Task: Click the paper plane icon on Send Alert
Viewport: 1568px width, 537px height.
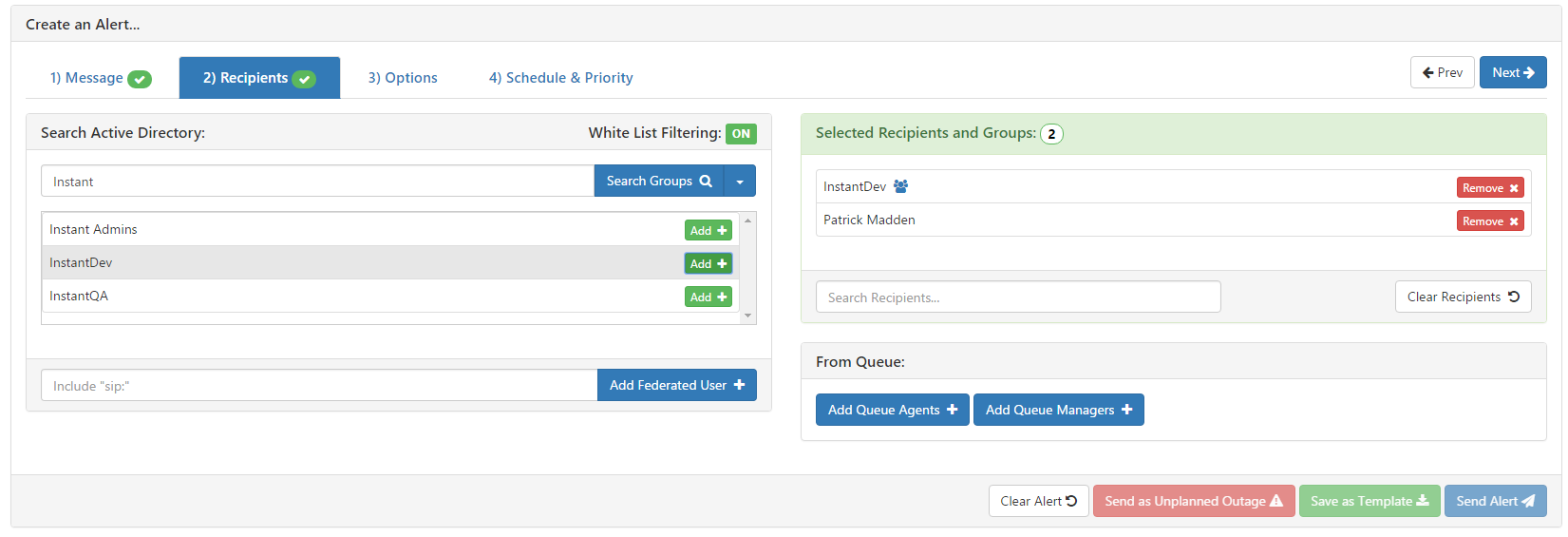Action: tap(1528, 501)
